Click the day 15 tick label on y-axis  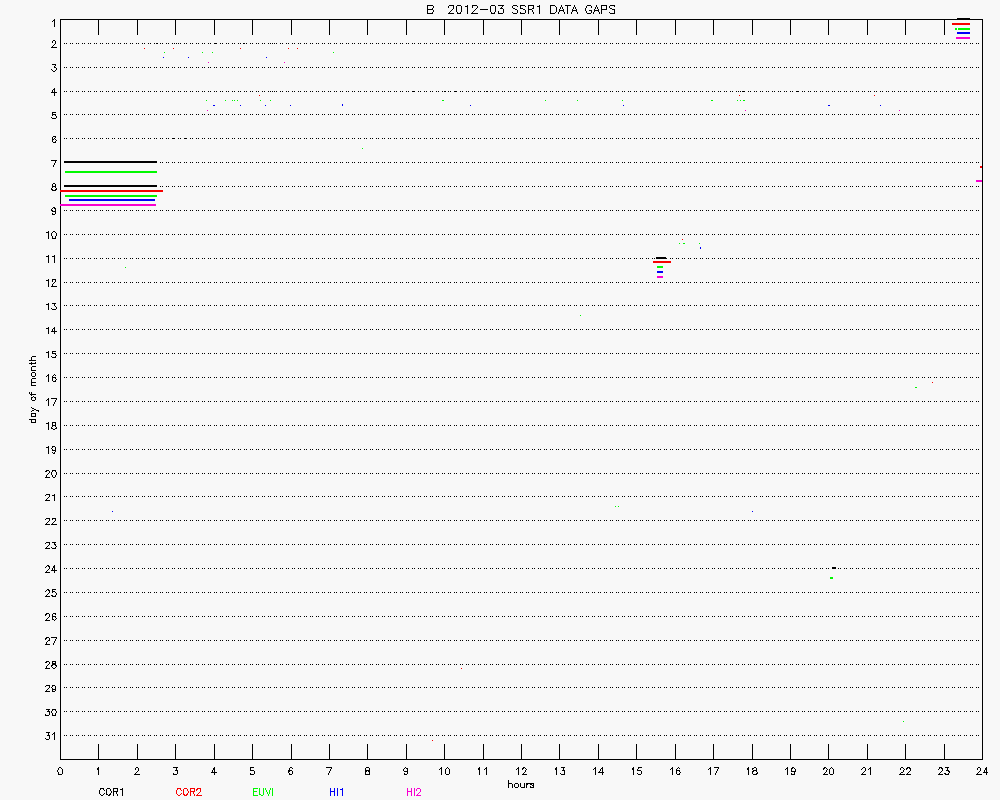click(49, 354)
